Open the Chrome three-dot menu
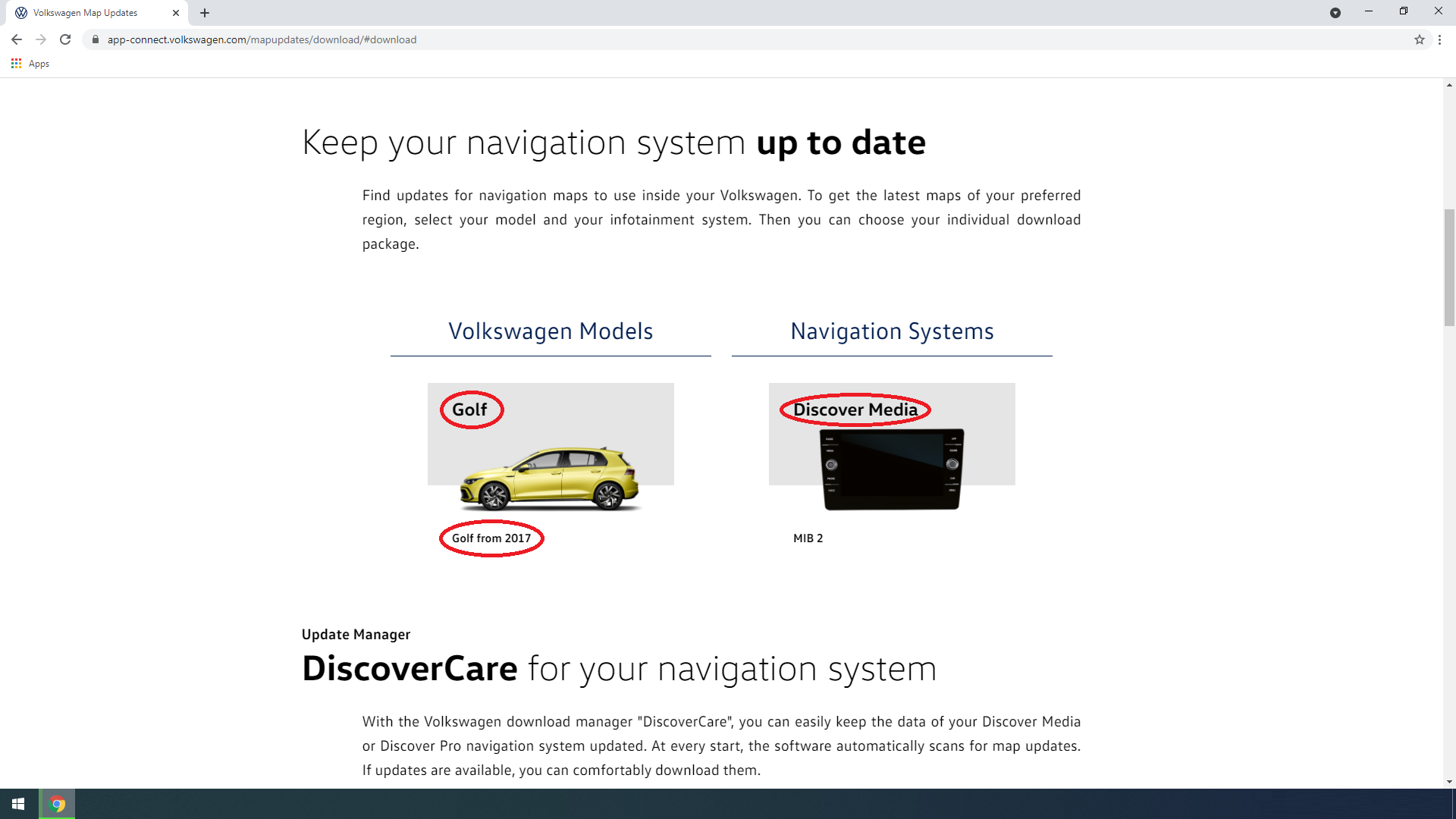The image size is (1456, 819). 1439,39
